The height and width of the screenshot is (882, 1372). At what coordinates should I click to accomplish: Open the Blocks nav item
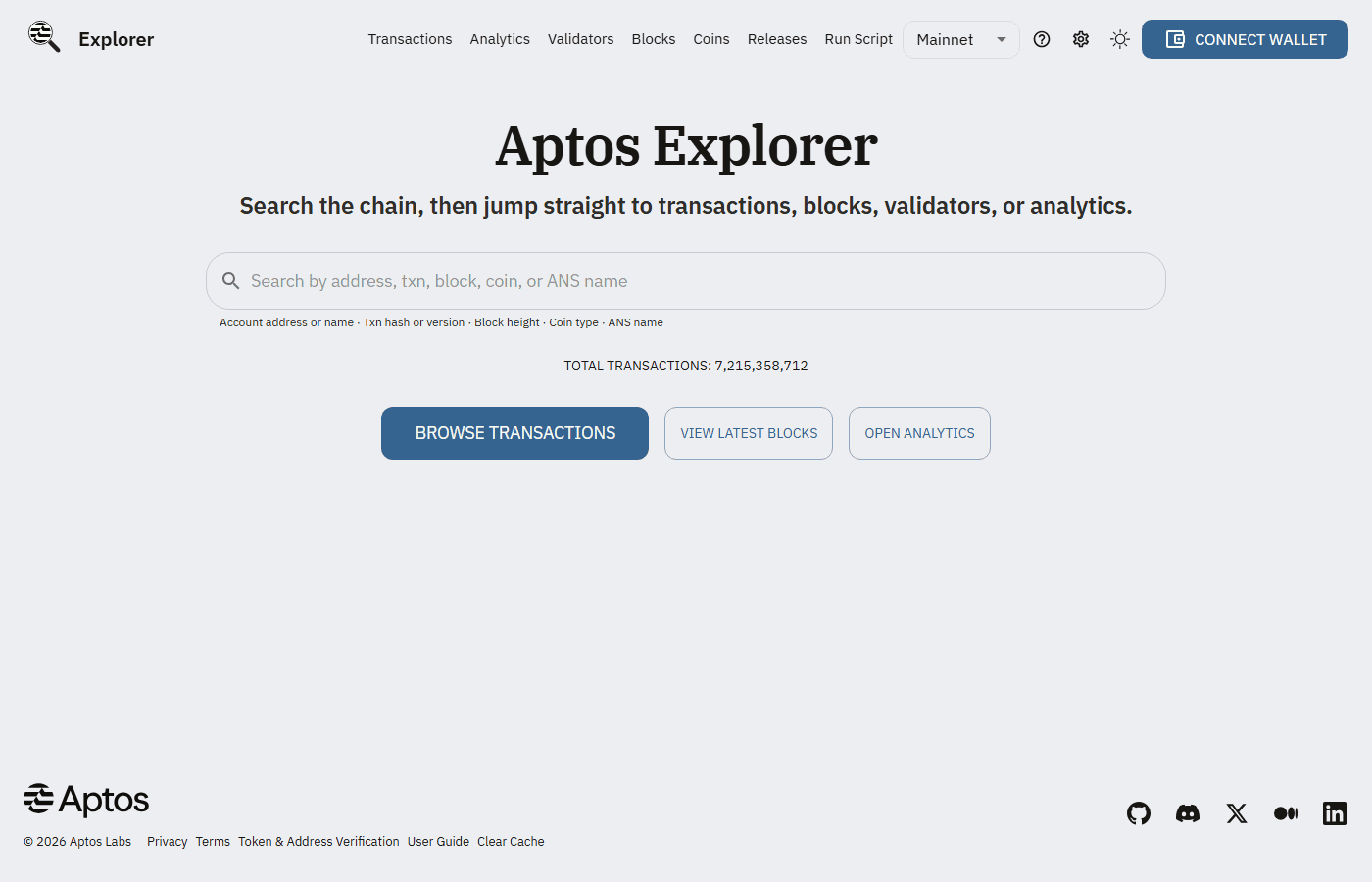point(654,39)
